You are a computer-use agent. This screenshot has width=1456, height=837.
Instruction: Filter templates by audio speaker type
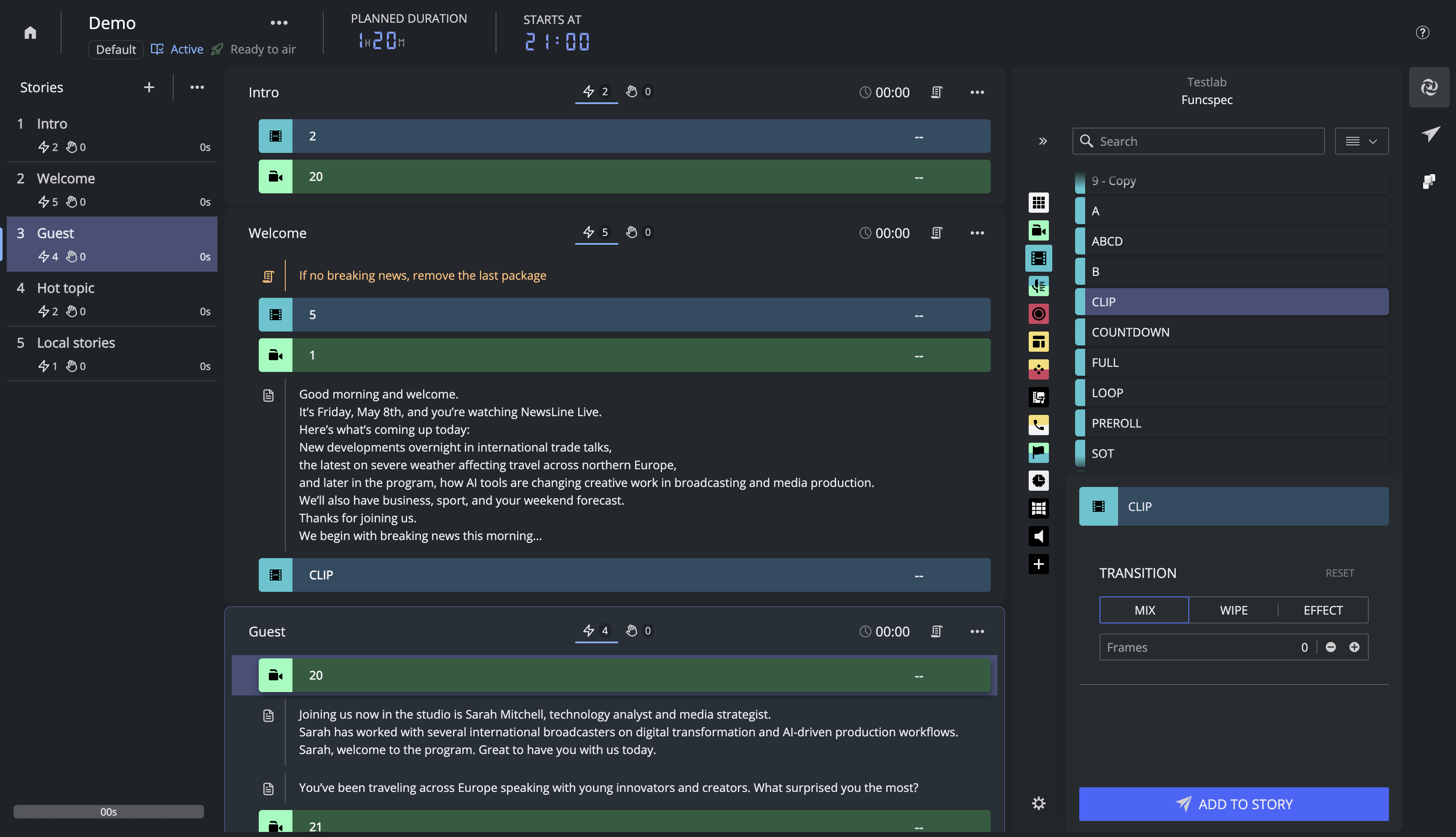click(1038, 536)
